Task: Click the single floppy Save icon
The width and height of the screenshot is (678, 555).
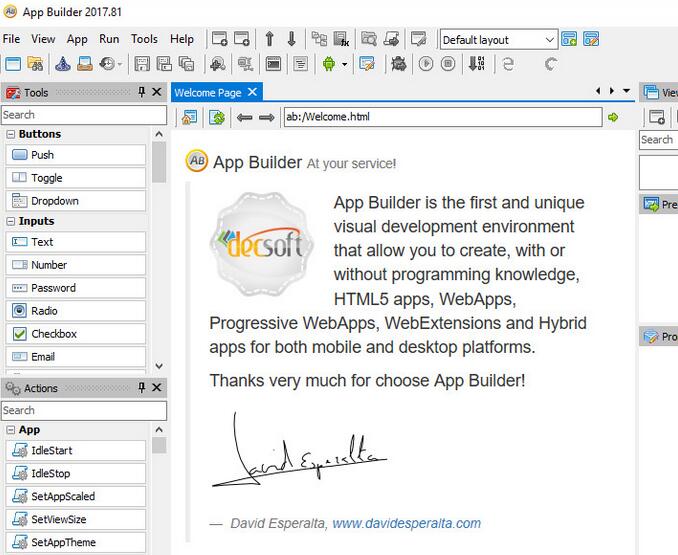Action: coord(142,64)
